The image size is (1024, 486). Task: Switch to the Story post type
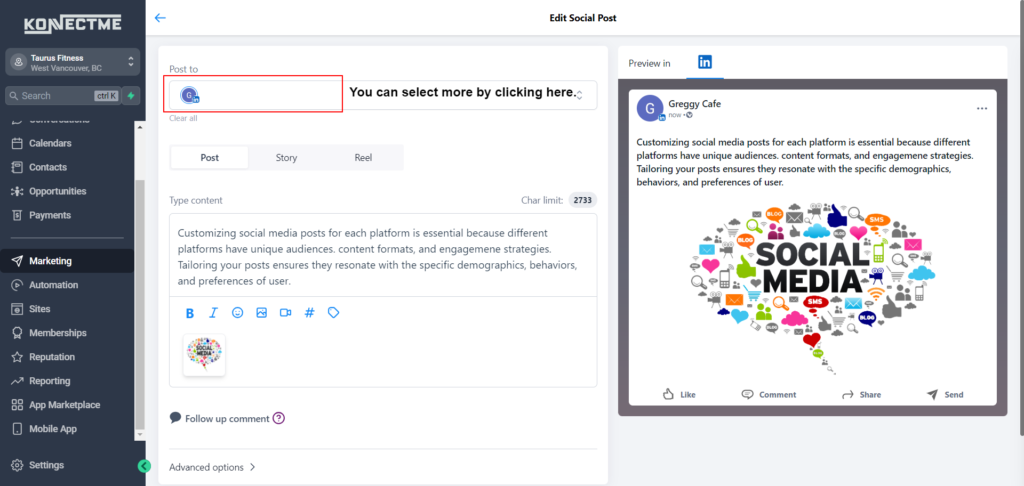coord(286,158)
